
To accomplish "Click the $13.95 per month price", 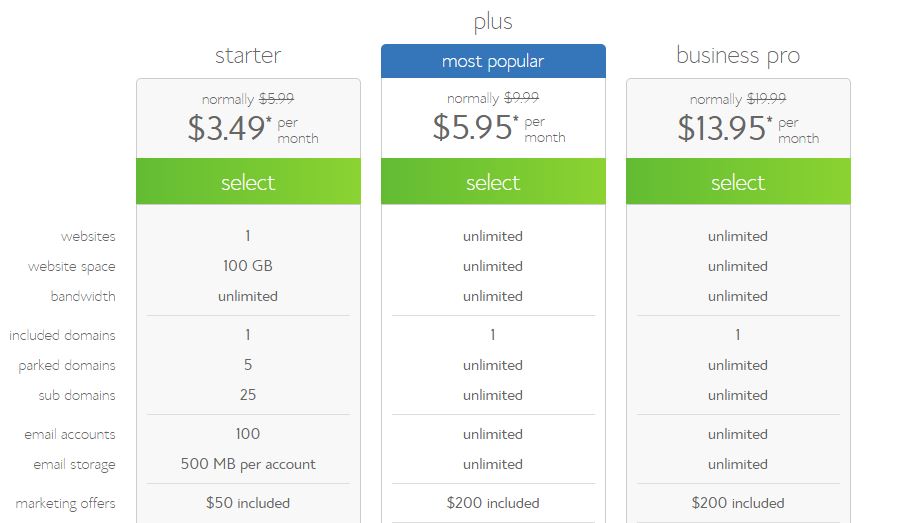I will pos(748,128).
